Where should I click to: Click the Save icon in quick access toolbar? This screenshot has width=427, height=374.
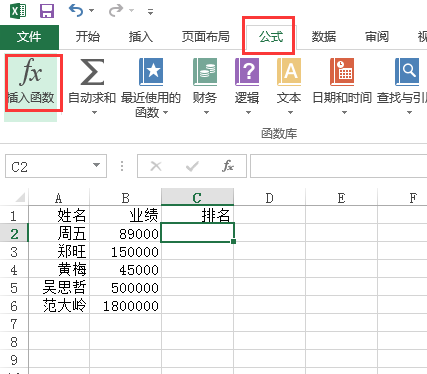click(x=47, y=11)
